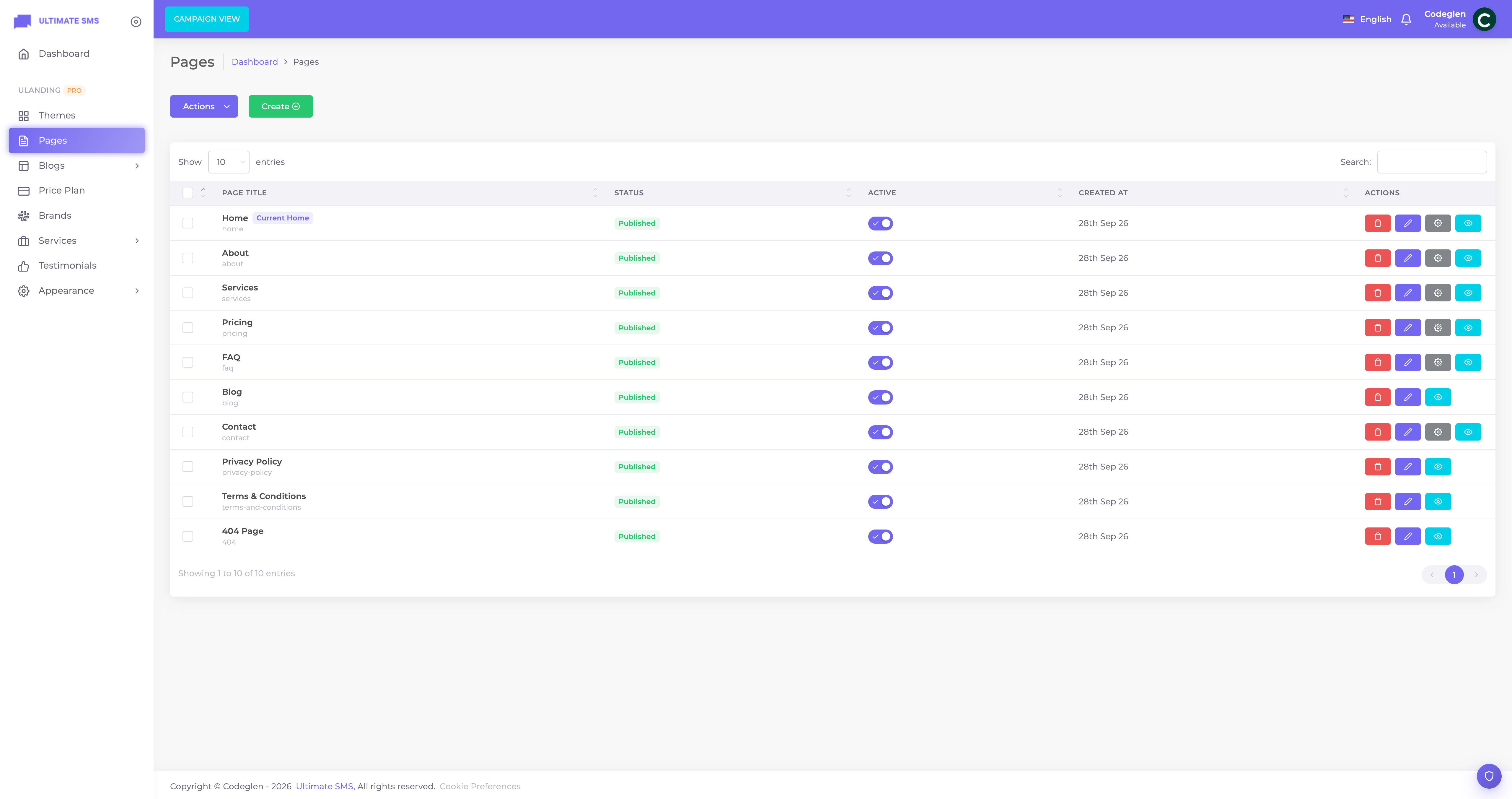Select the FAQ row checkbox

point(188,363)
